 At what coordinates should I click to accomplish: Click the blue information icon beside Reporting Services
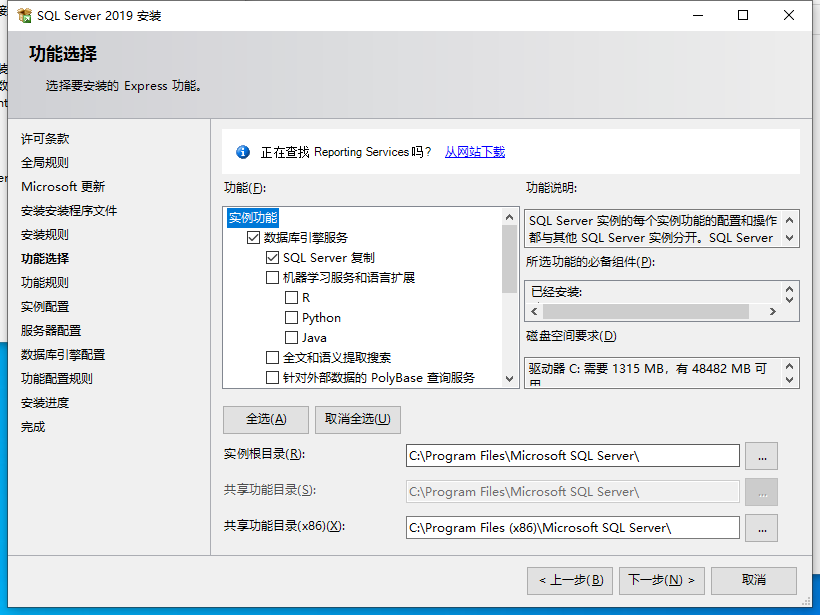pyautogui.click(x=243, y=152)
